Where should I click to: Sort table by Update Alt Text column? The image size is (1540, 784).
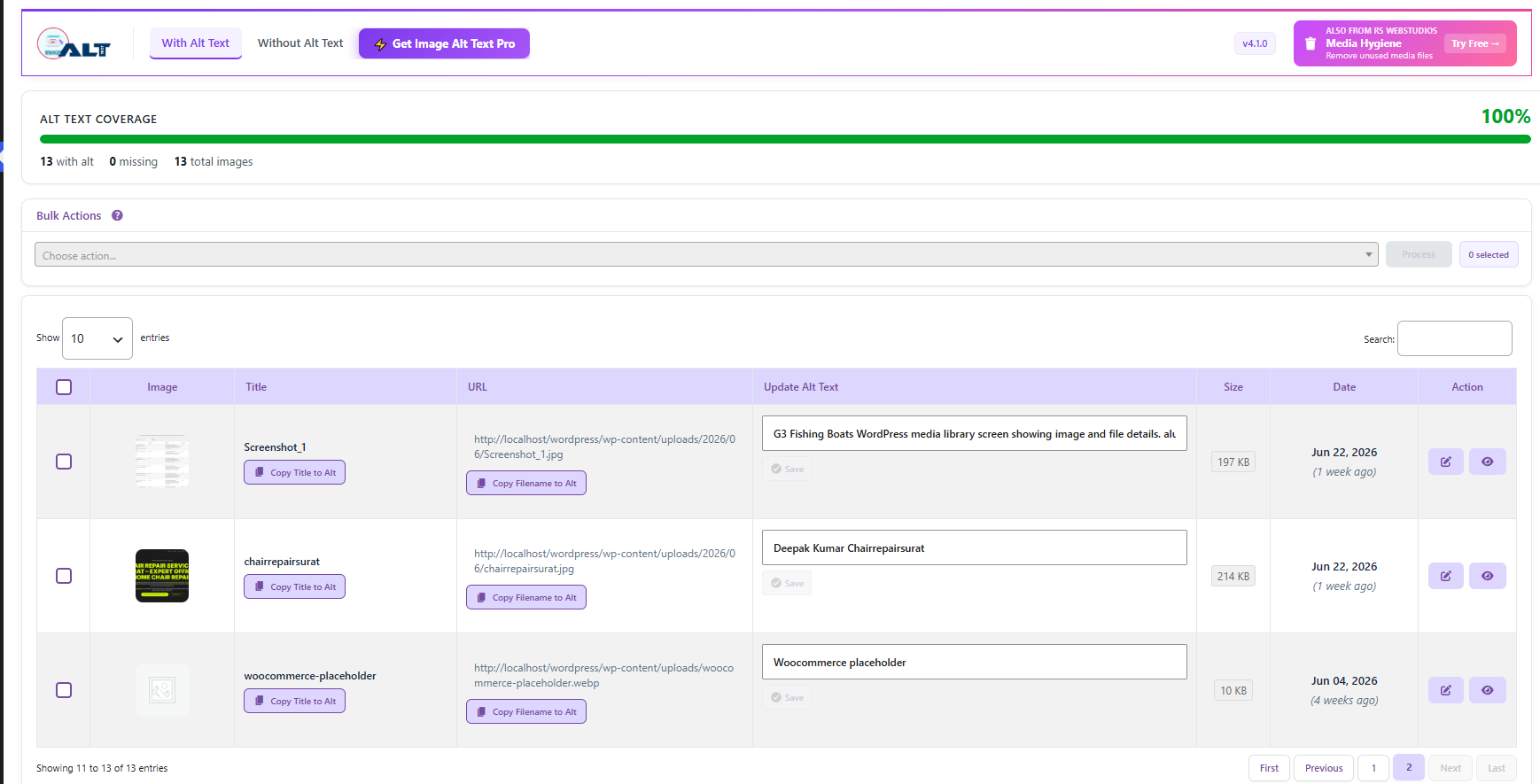[x=975, y=387]
